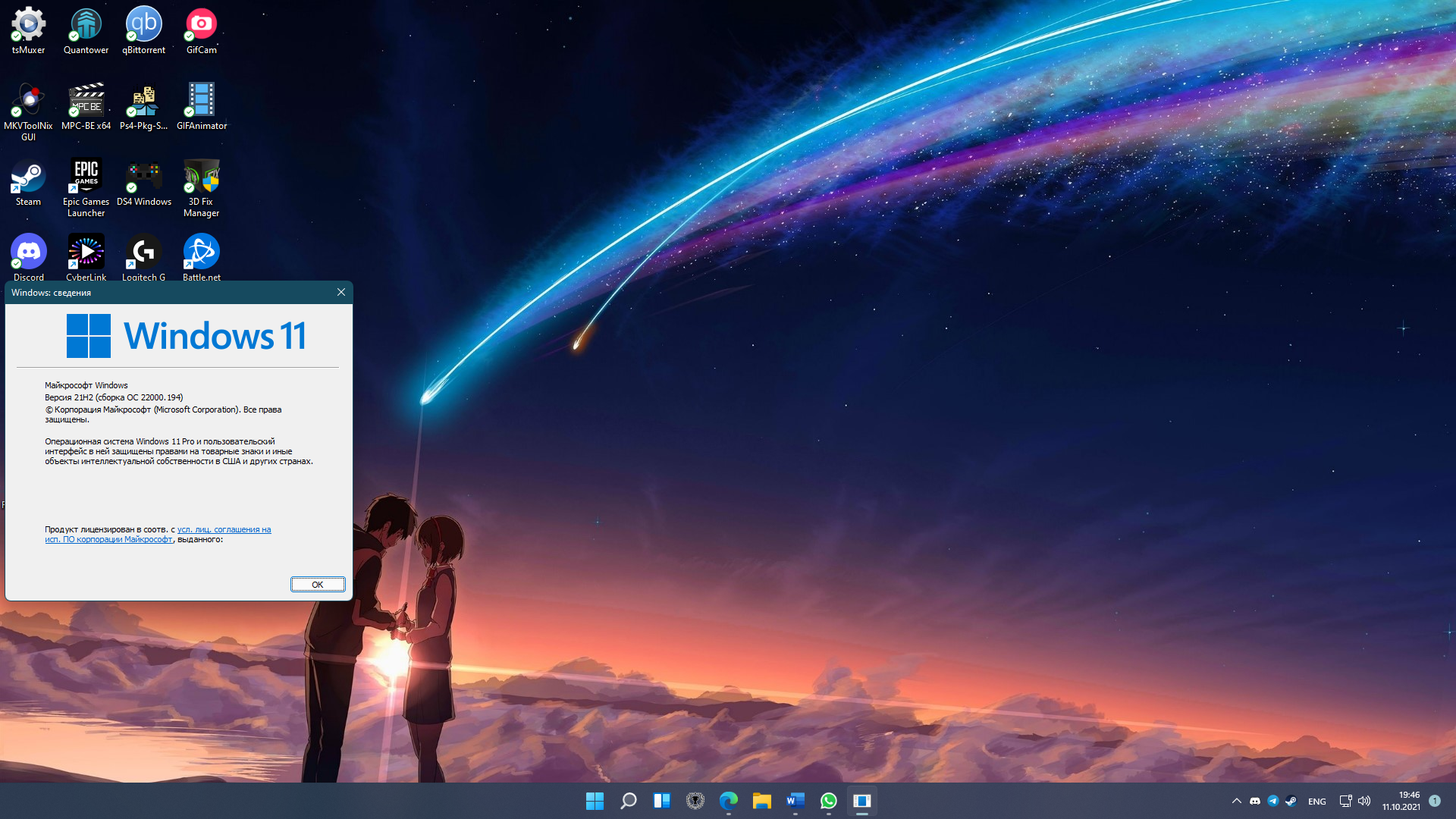Select the tsMuxer desktop icon
Viewport: 1456px width, 819px height.
pyautogui.click(x=28, y=31)
